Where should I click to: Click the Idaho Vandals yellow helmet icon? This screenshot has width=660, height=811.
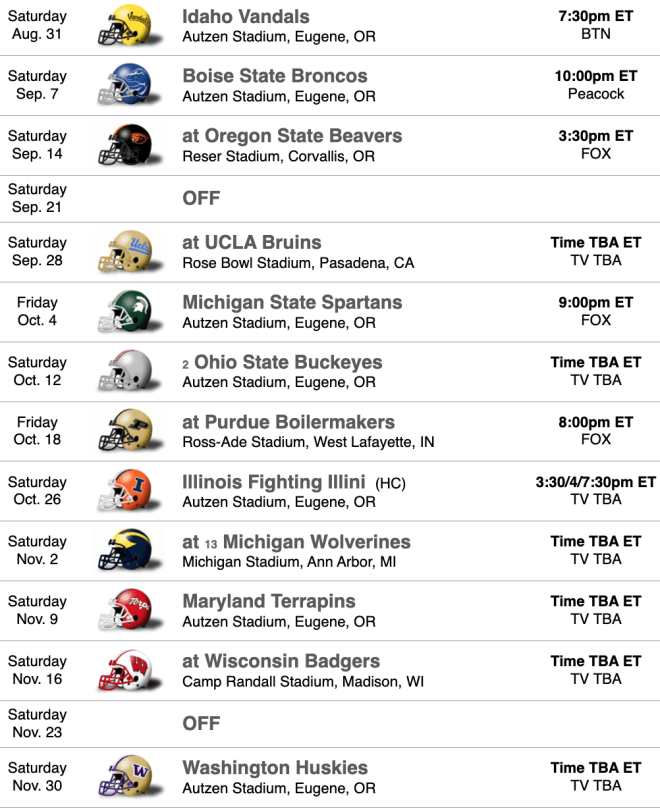pyautogui.click(x=130, y=25)
